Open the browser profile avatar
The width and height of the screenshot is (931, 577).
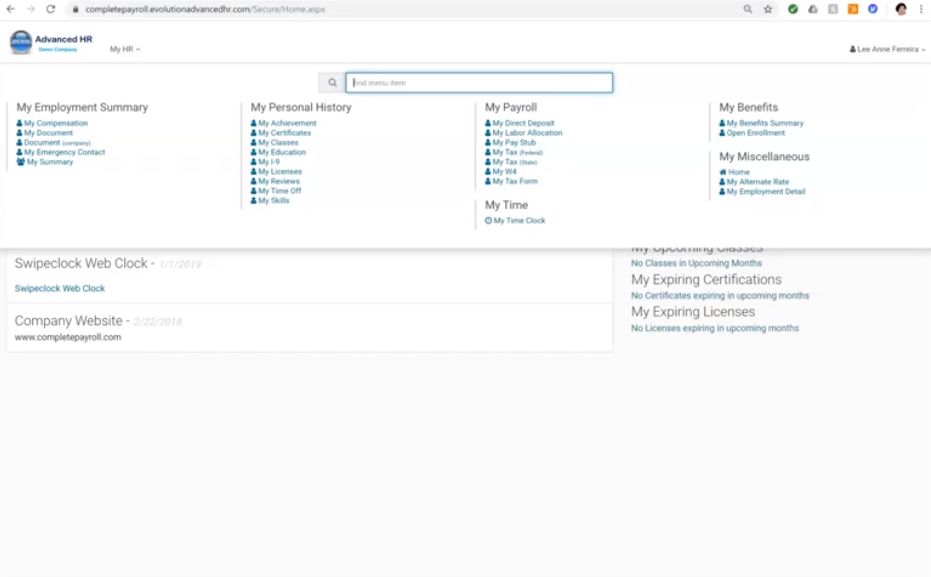pos(901,9)
